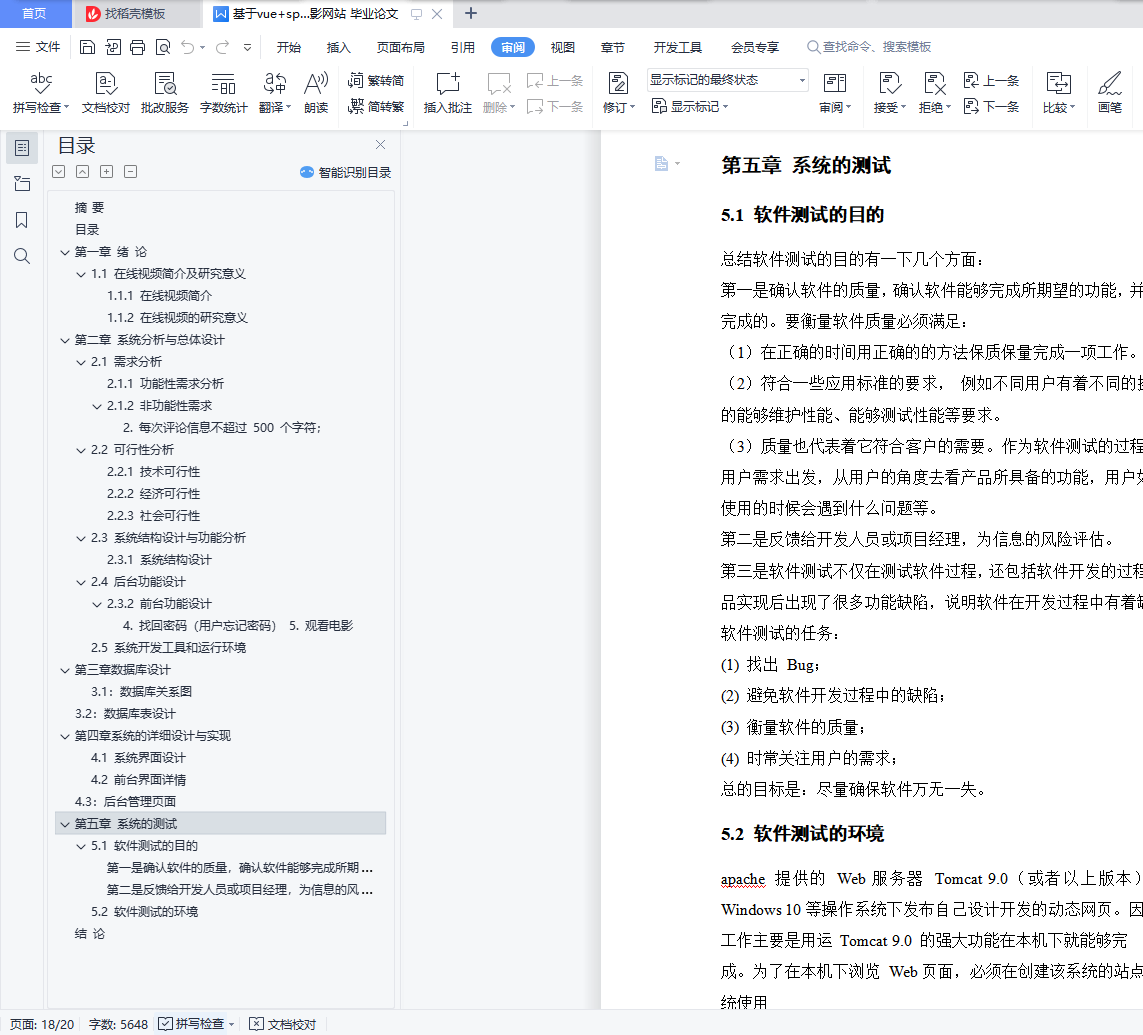Go to the 首页 home tab

[34, 13]
